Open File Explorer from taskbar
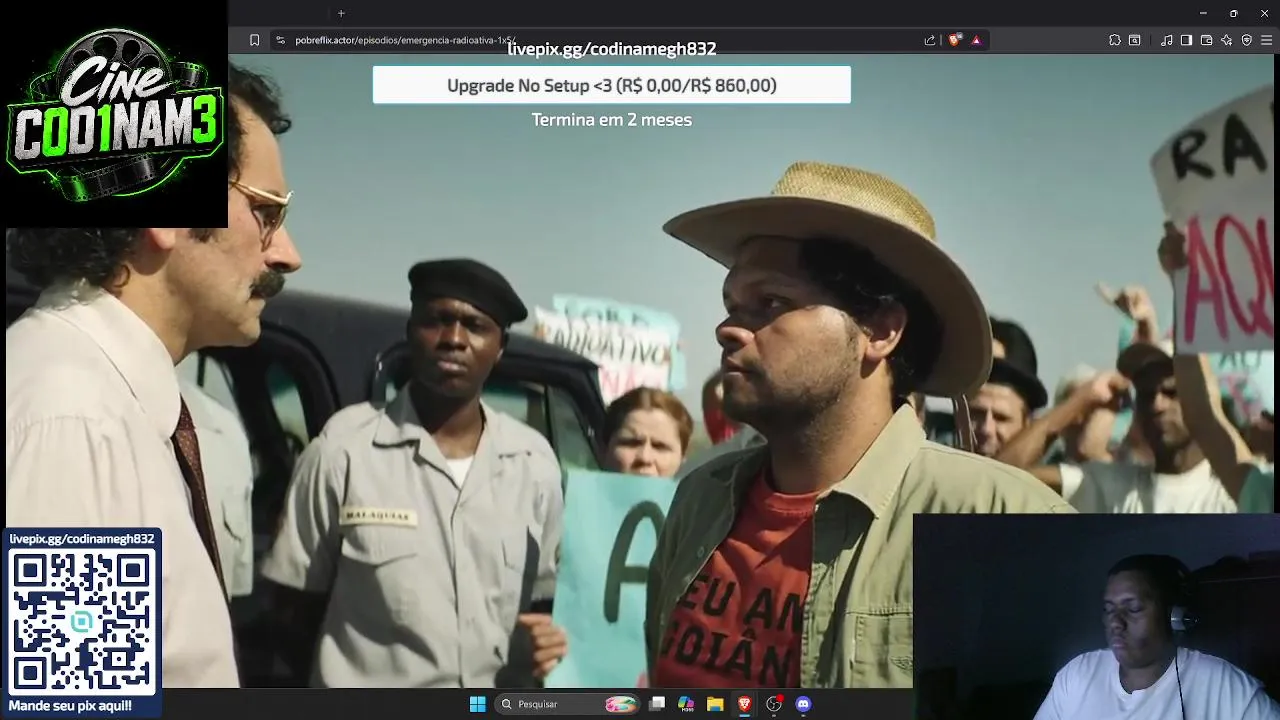The height and width of the screenshot is (720, 1280). click(x=715, y=704)
